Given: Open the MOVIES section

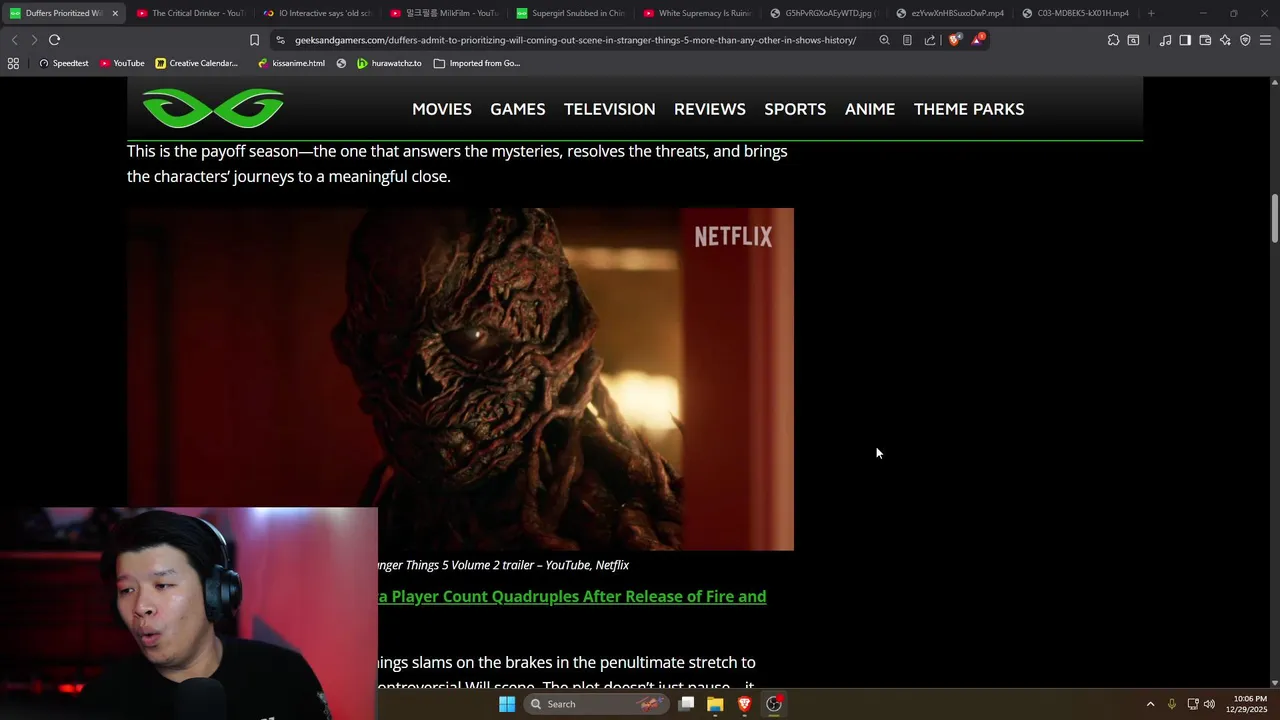Looking at the screenshot, I should point(442,109).
